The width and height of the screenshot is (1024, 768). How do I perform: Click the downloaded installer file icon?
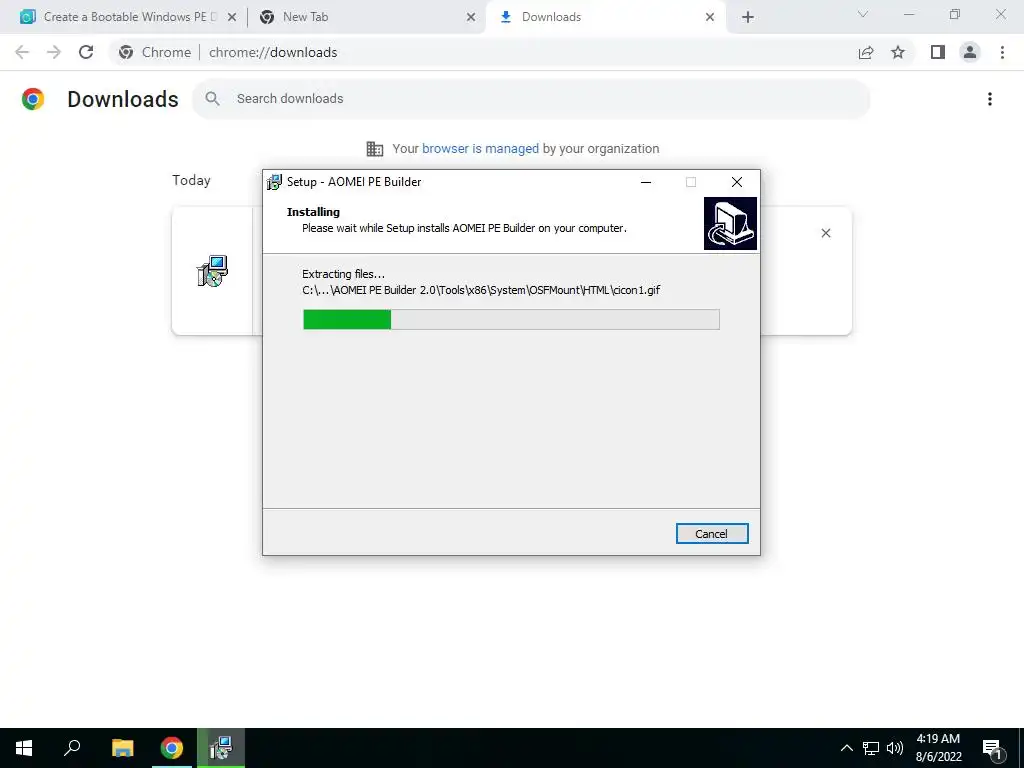coord(212,271)
